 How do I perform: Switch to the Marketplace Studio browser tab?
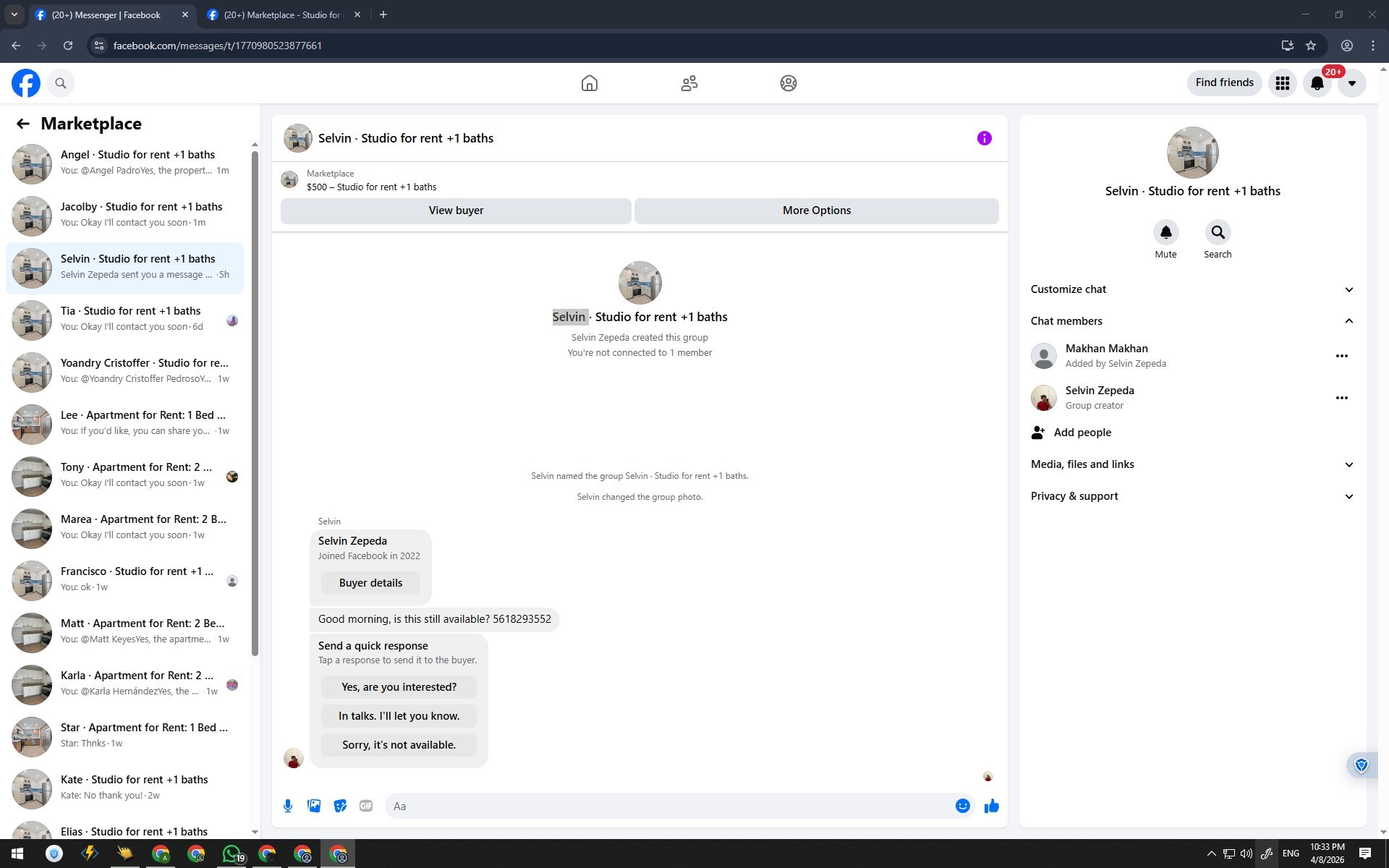pos(282,14)
